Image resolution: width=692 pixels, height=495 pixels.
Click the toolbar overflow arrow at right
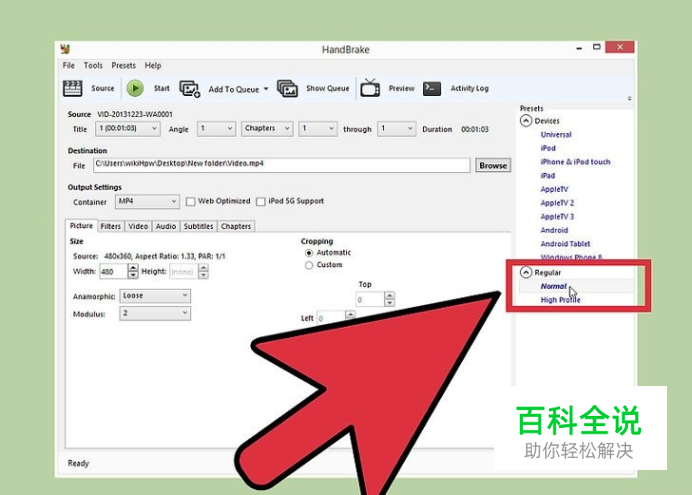tap(629, 98)
